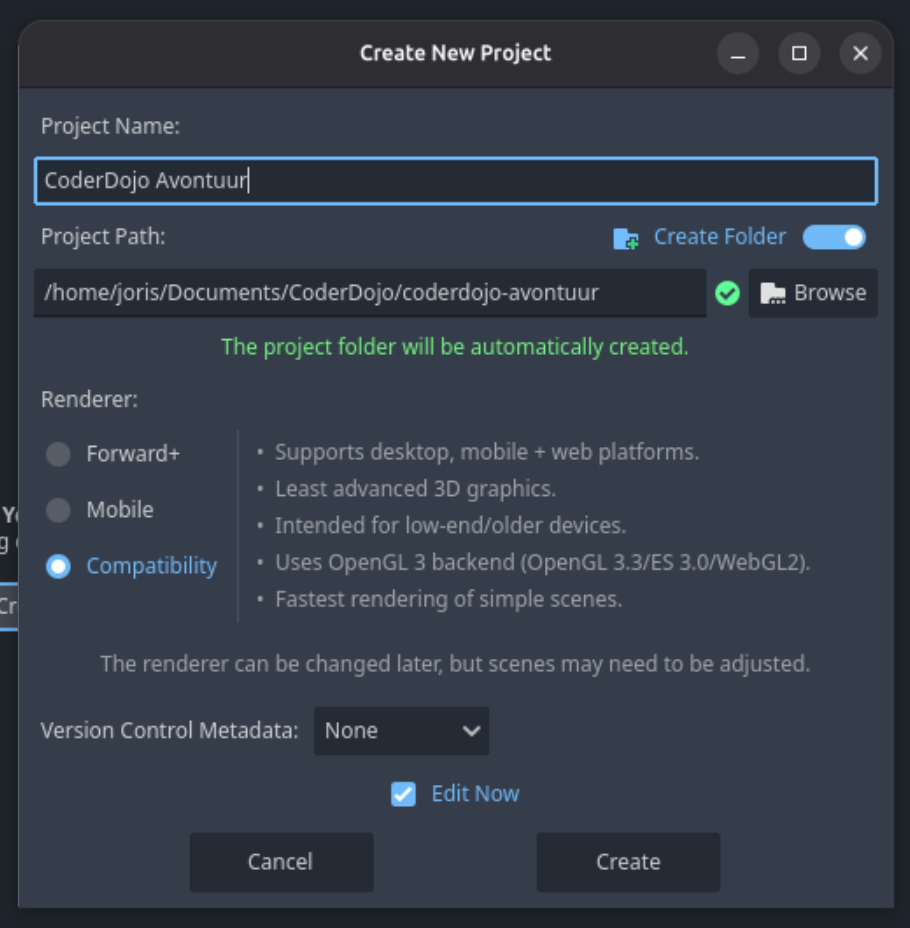This screenshot has height=928, width=910.
Task: Choose the Compatibility renderer radio button
Action: (x=59, y=566)
